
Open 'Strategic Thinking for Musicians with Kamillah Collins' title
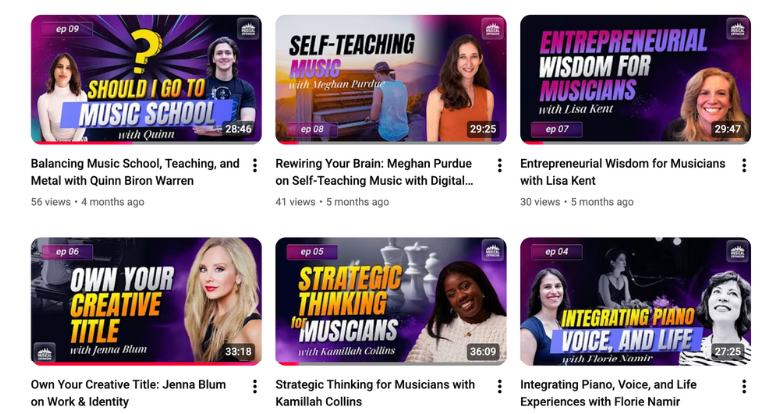[x=375, y=393]
